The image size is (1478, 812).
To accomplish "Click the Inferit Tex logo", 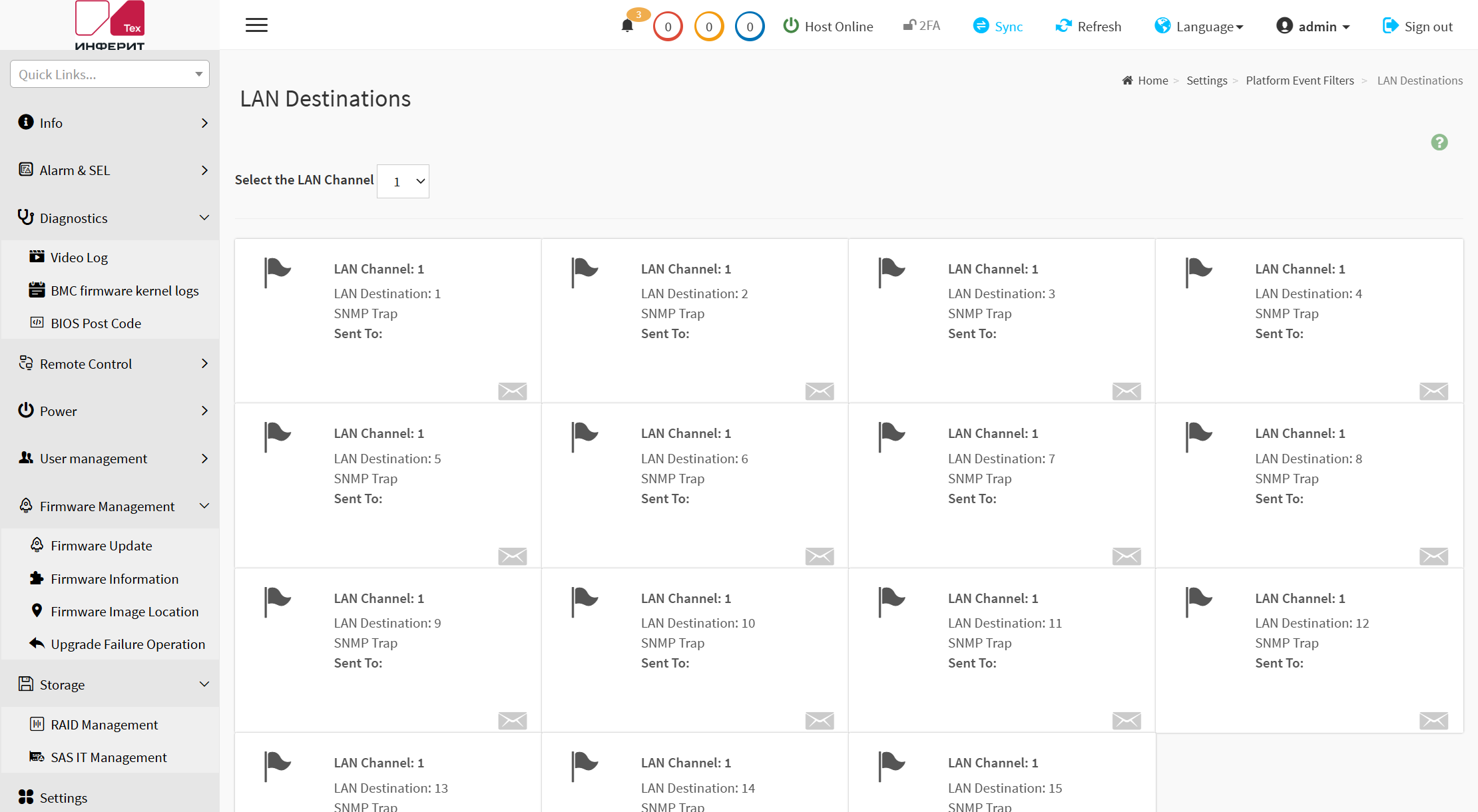I will tap(110, 26).
